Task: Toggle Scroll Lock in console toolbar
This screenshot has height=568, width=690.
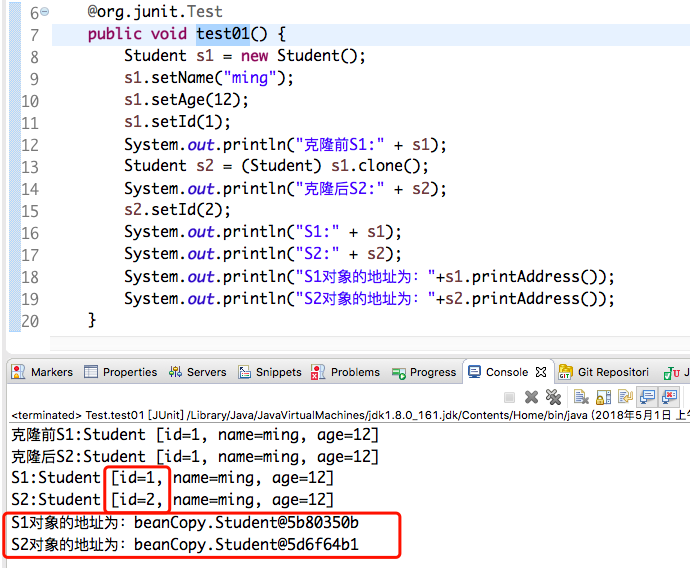Action: point(603,397)
